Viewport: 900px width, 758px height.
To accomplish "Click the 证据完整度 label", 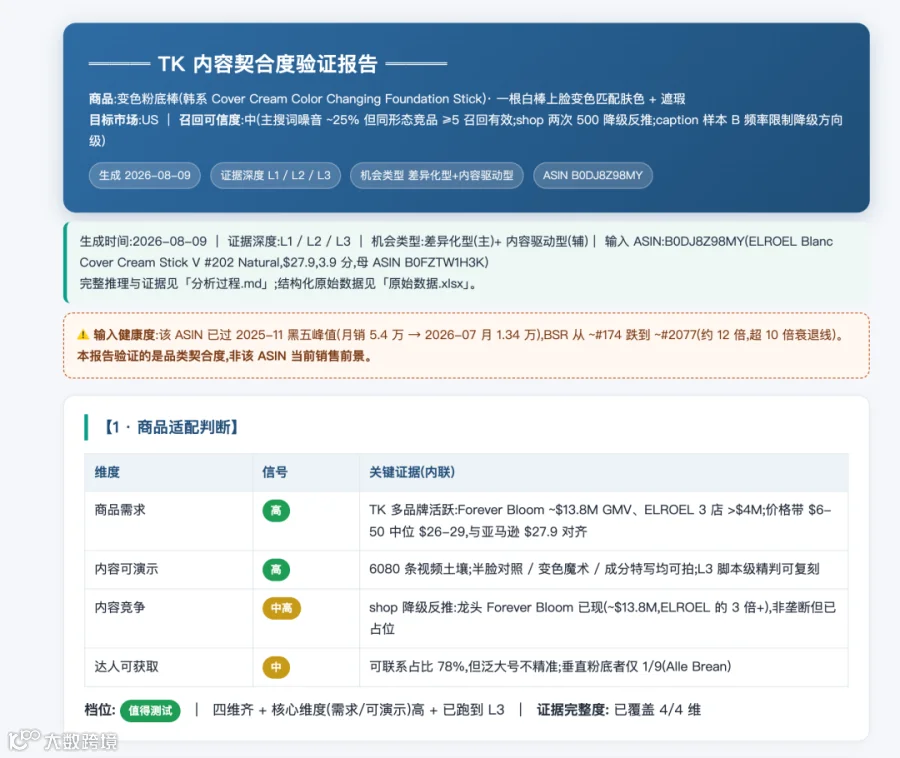I will (572, 710).
